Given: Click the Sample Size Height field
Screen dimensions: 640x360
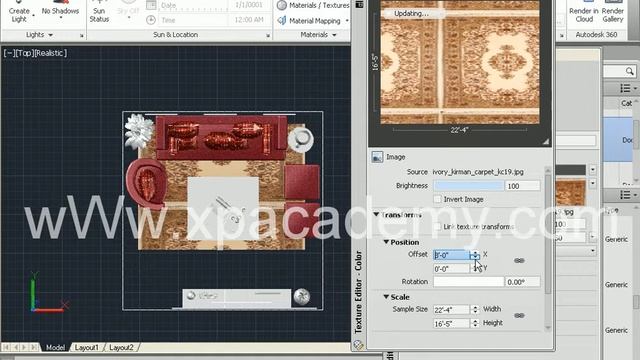Looking at the screenshot, I should 451,324.
